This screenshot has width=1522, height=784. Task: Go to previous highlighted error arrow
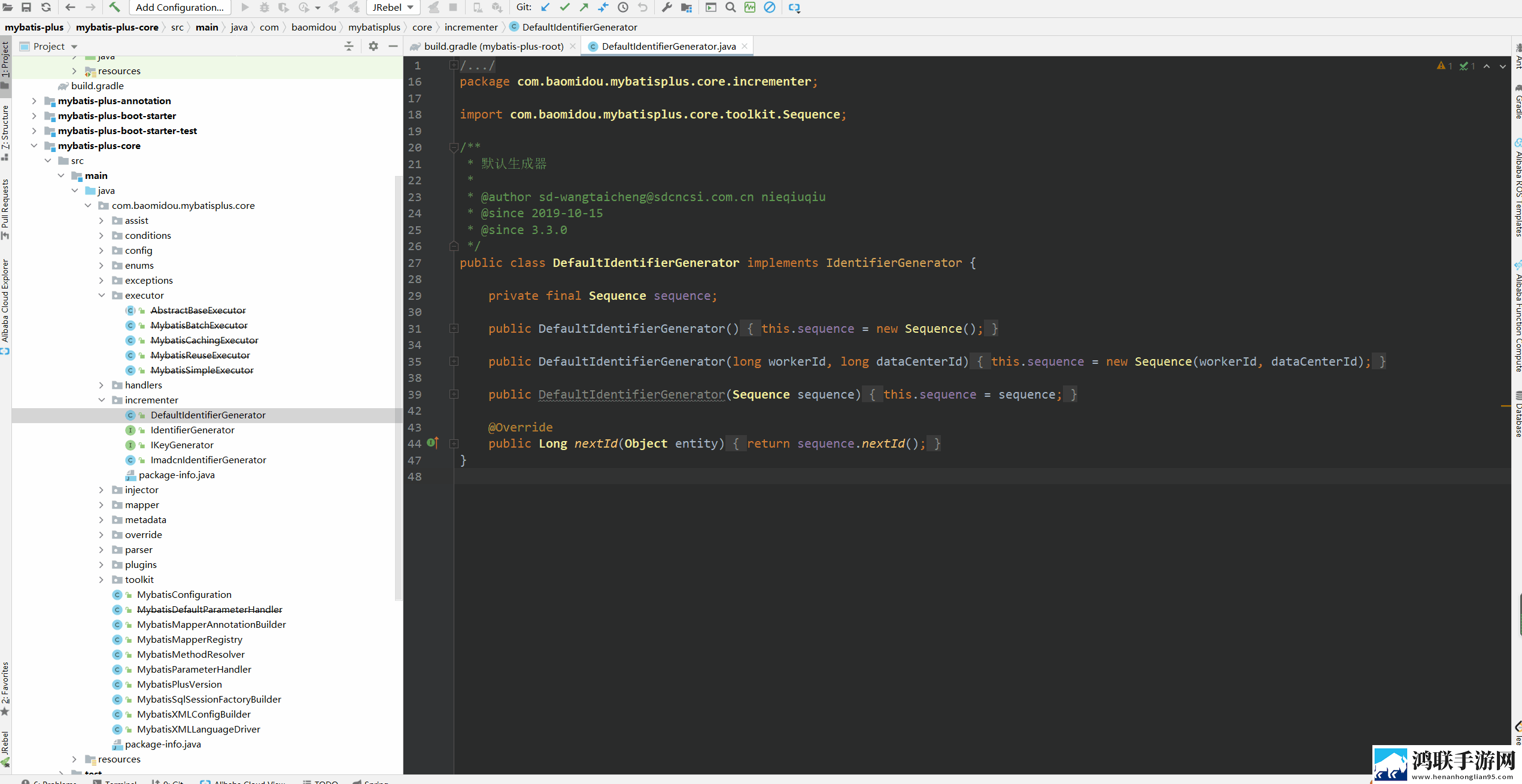click(1487, 66)
